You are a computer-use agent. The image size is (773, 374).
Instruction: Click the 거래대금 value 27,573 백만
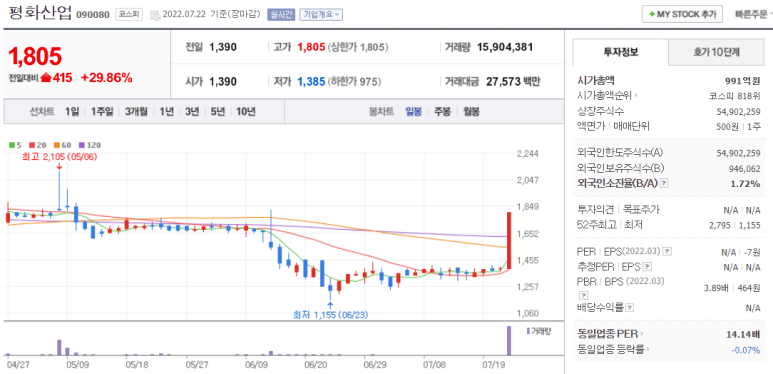click(513, 81)
